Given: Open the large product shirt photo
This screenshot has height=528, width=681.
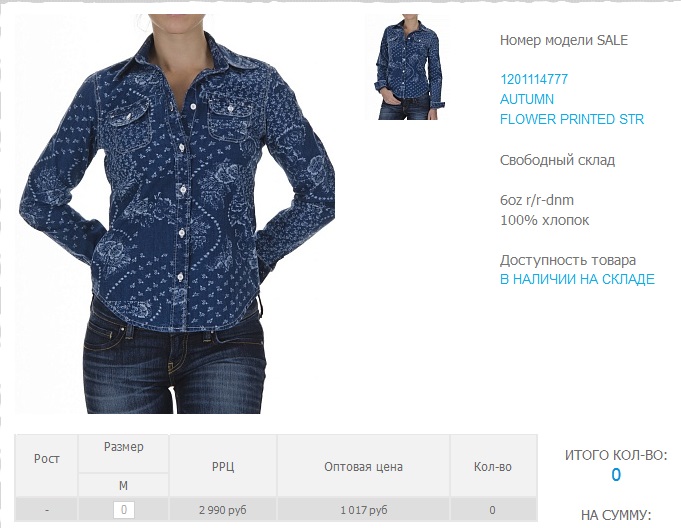Looking at the screenshot, I should 175,214.
